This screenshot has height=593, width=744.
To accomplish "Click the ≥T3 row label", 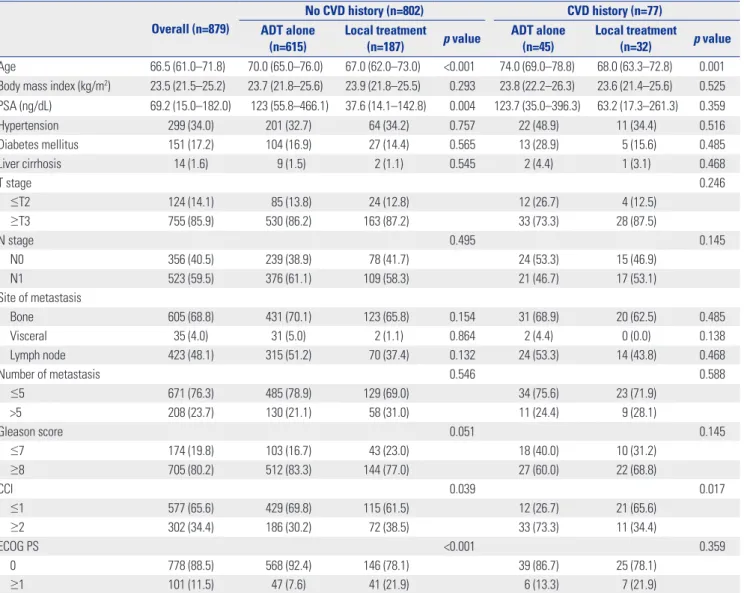I will [x=20, y=221].
